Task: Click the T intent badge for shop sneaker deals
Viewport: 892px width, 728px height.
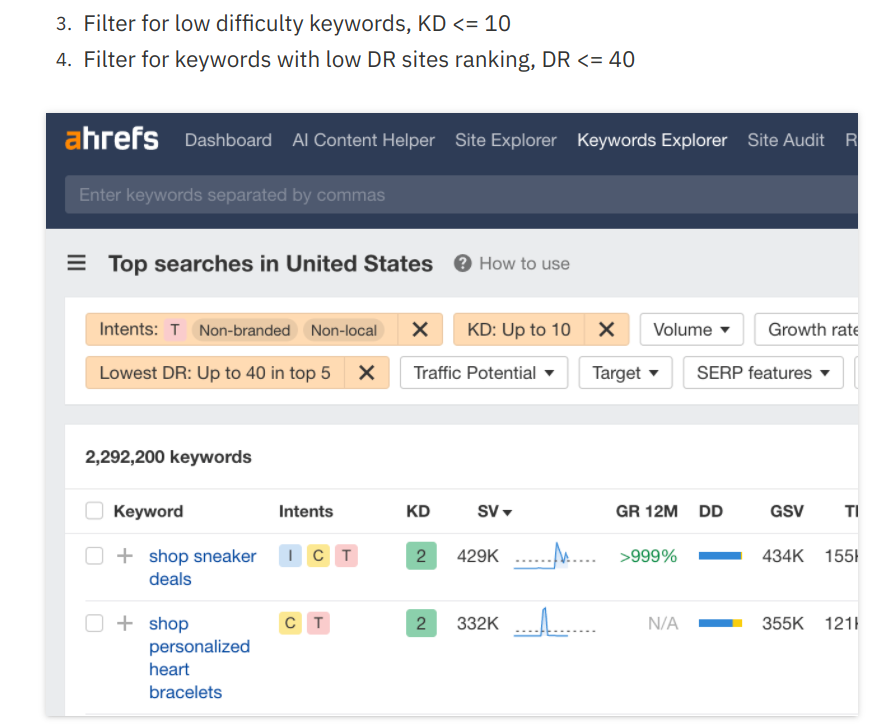Action: (x=346, y=556)
